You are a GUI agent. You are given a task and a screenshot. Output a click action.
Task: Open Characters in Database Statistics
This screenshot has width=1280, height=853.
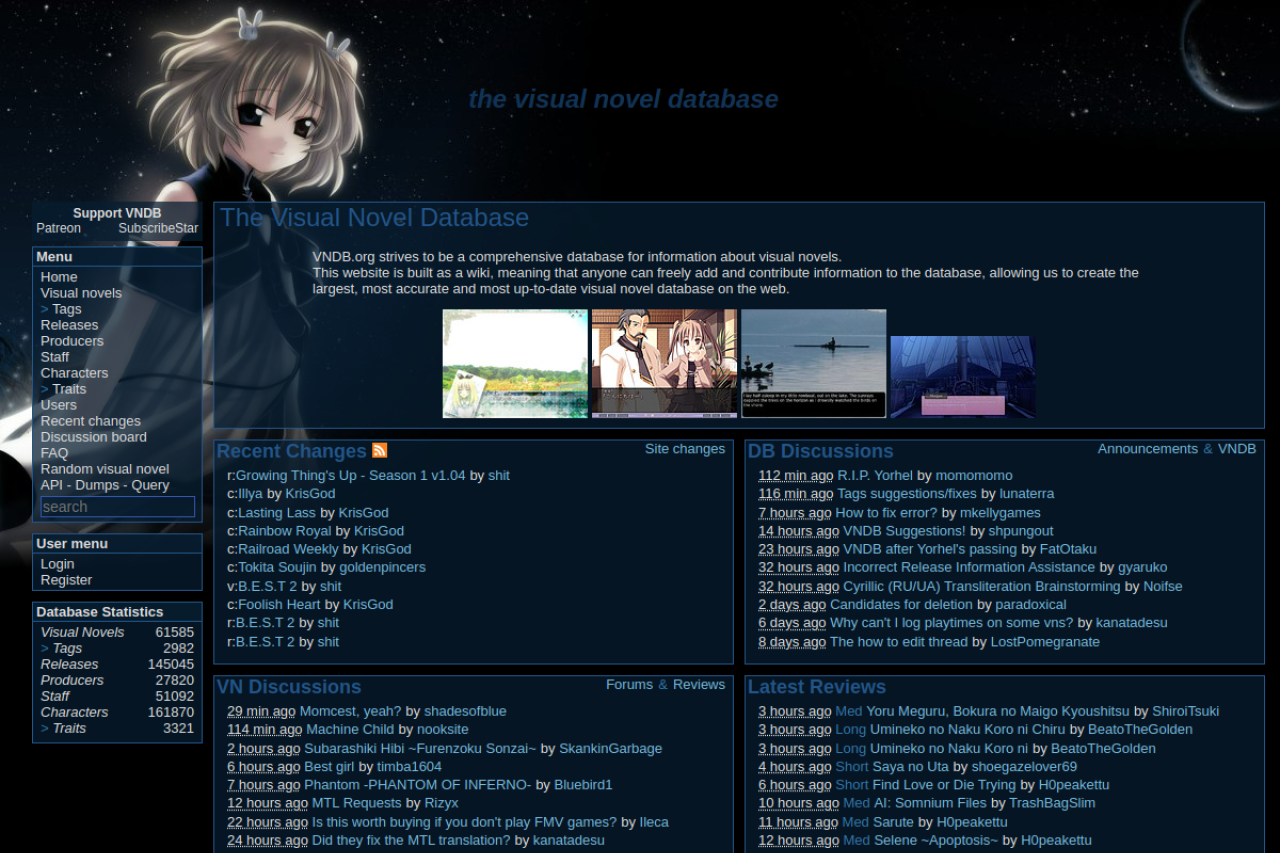[x=74, y=712]
